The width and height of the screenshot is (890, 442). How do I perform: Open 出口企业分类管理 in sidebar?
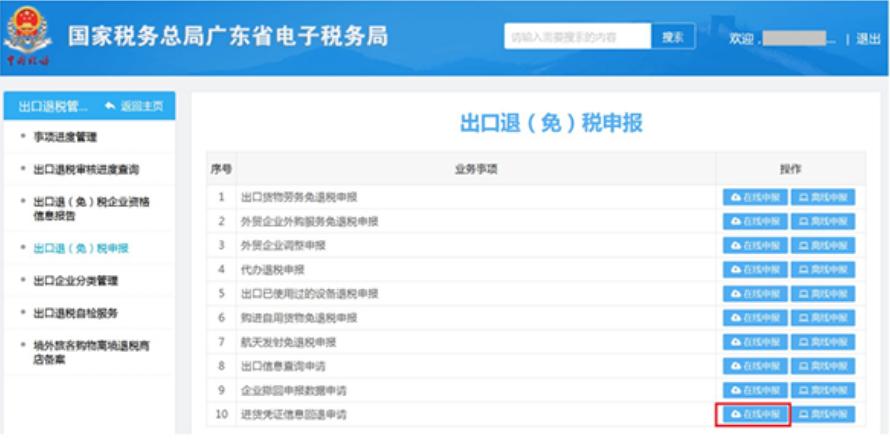coord(75,280)
